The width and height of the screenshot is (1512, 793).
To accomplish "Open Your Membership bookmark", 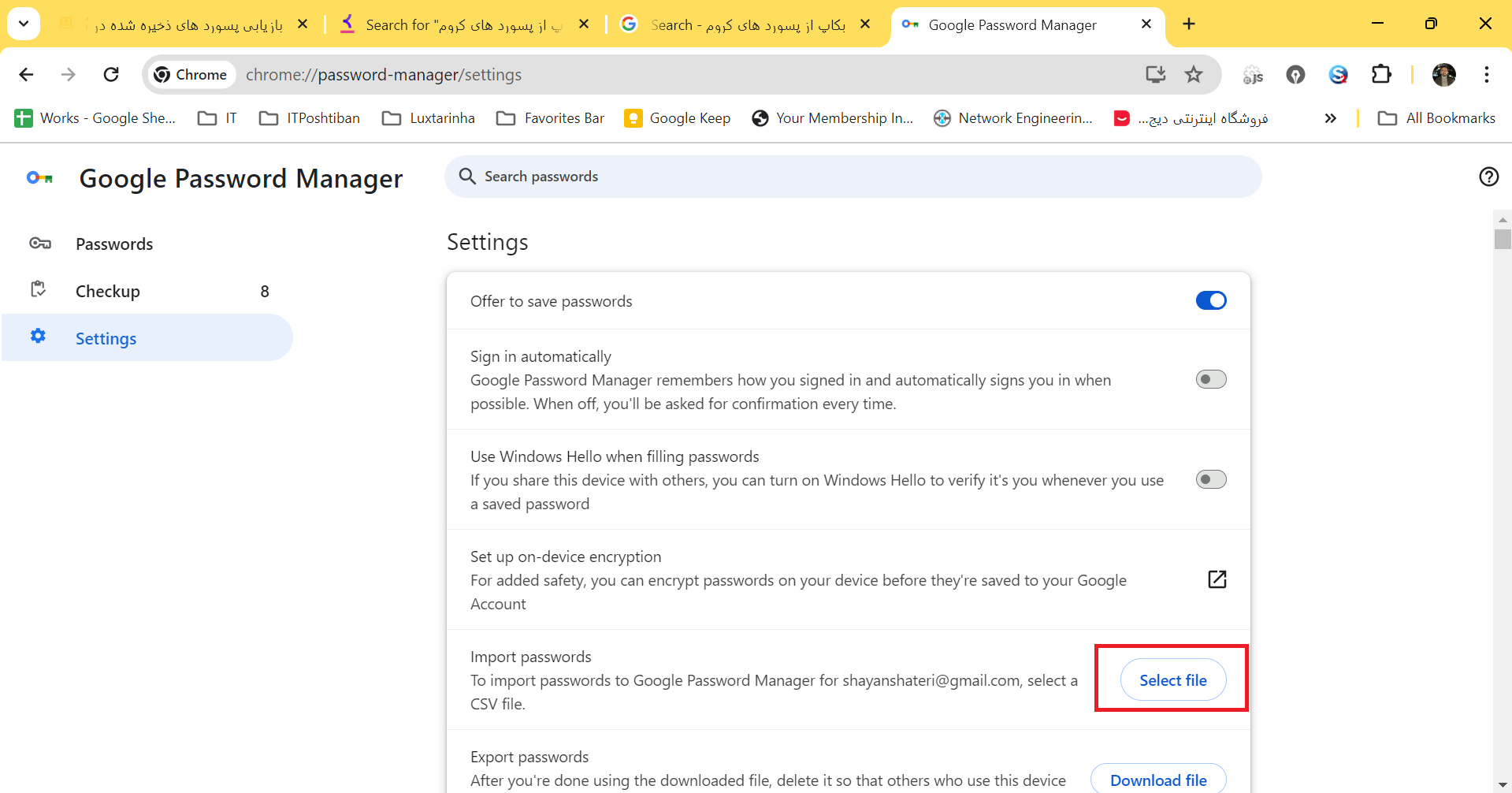I will (832, 118).
